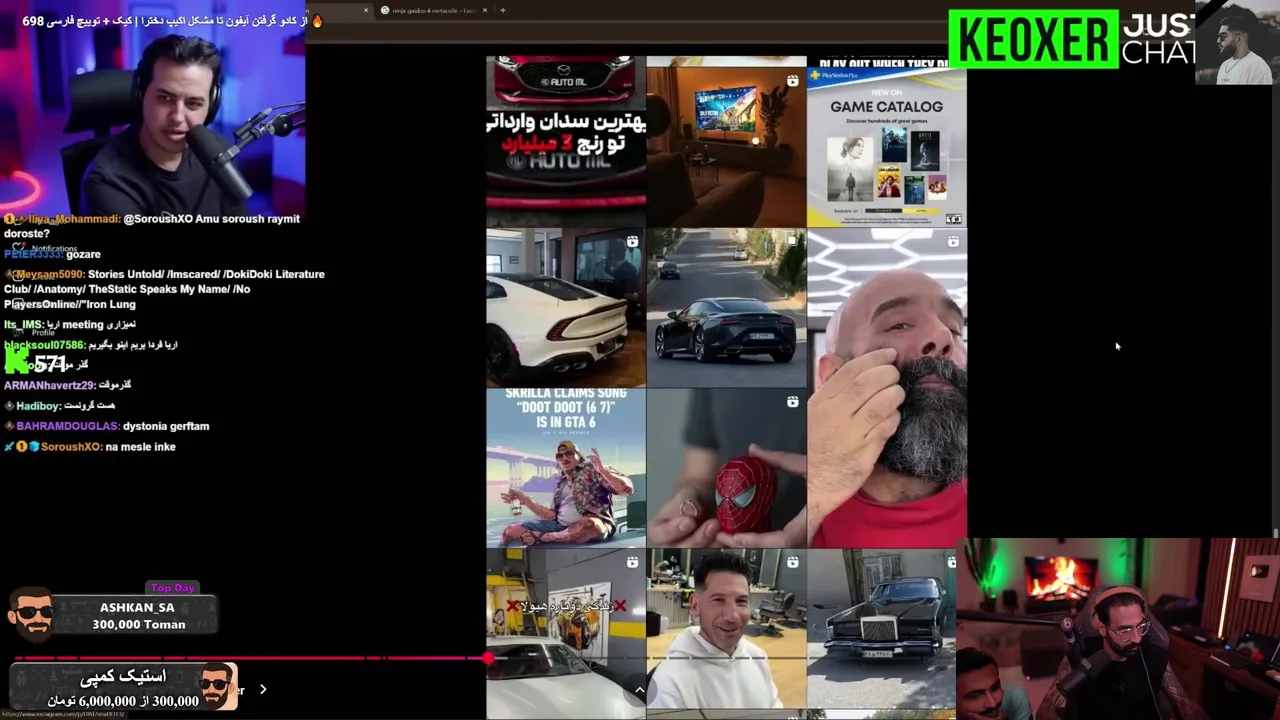1280x720 pixels.
Task: Click the Top Day label
Action: coord(172,588)
